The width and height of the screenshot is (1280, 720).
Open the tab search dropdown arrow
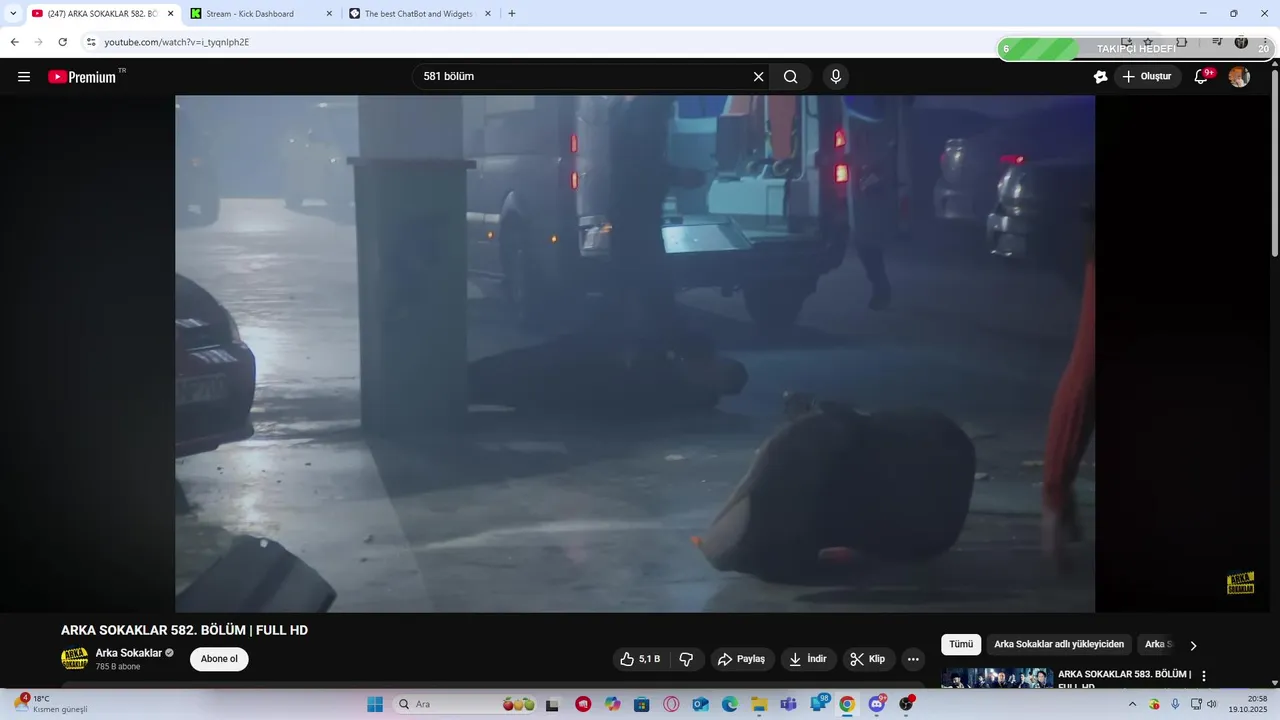click(x=13, y=14)
